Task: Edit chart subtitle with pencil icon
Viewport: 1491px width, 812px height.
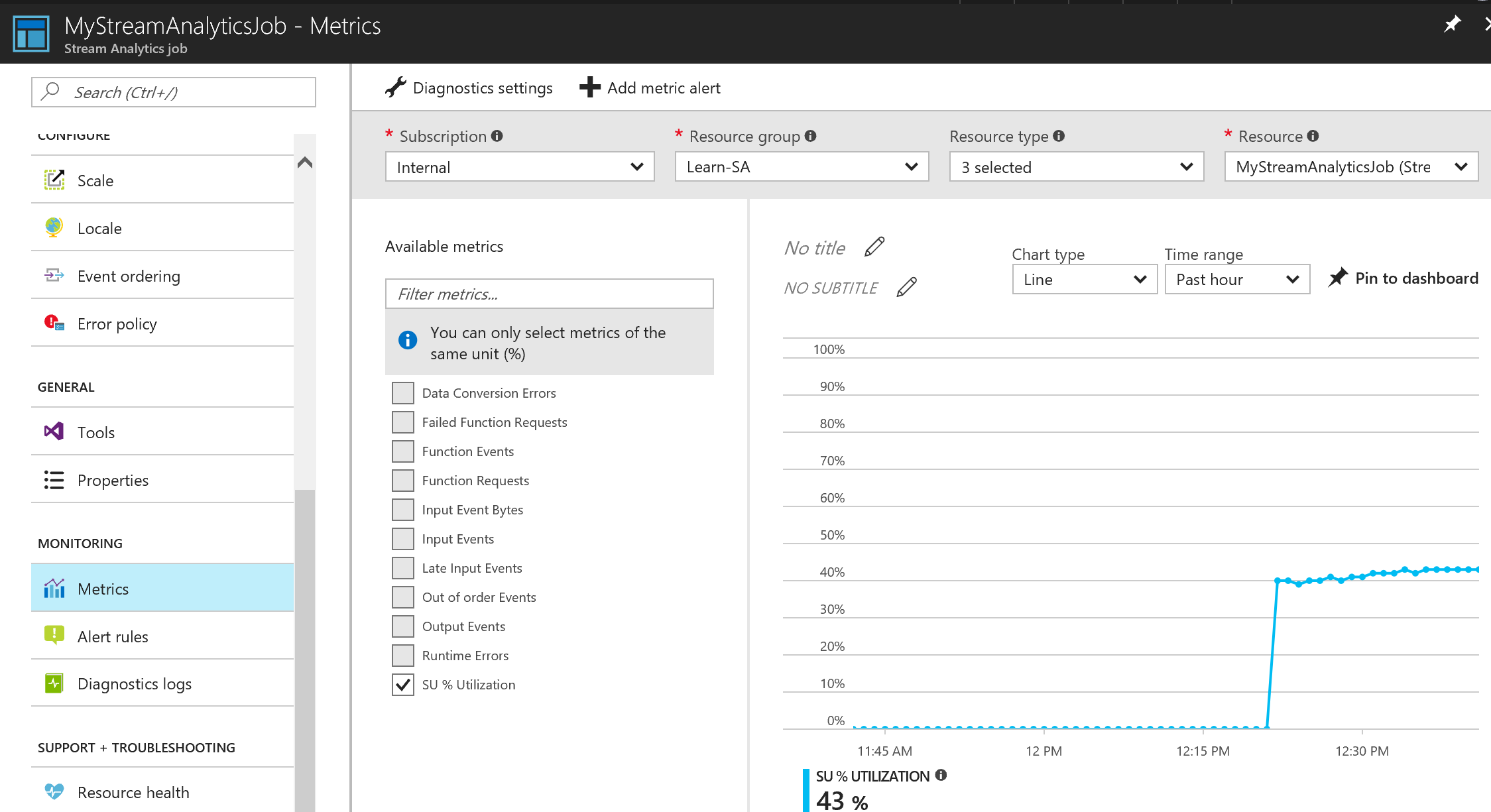Action: coord(907,287)
